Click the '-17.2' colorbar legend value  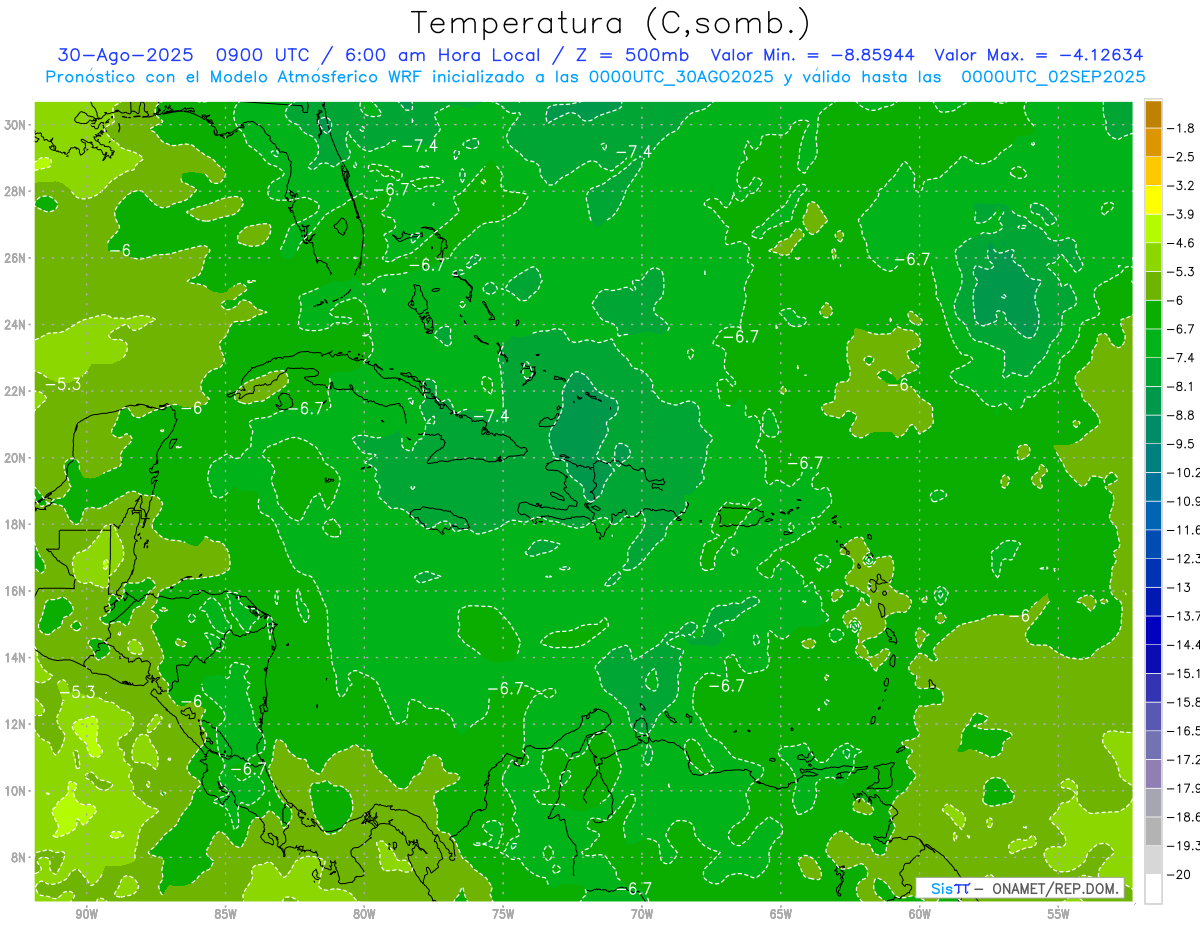coord(1185,760)
